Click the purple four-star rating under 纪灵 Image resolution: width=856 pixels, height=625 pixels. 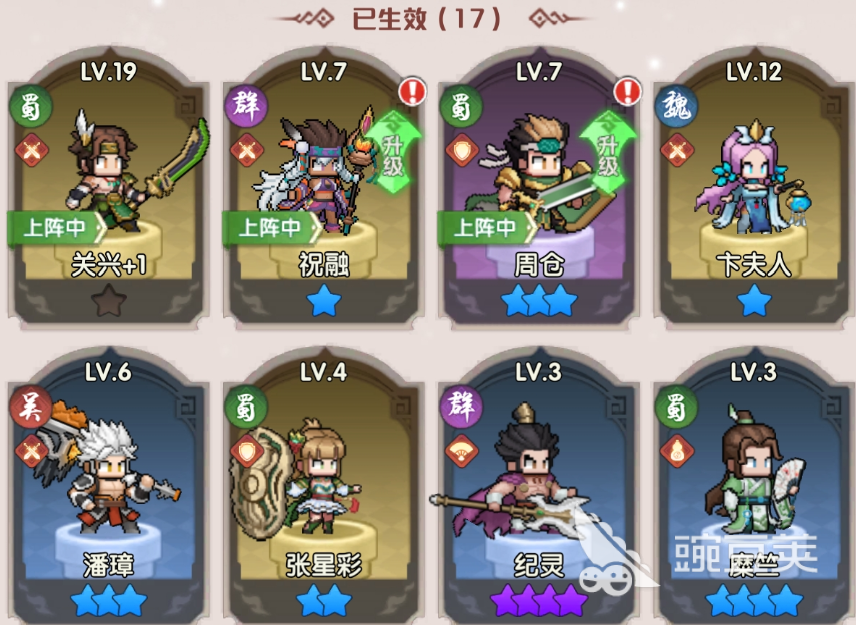coord(538,601)
